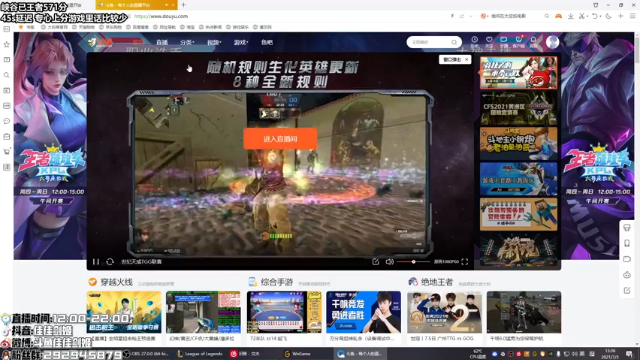The height and width of the screenshot is (360, 640).
Task: Open the 广州TTG vs GOG stream card
Action: 444,317
